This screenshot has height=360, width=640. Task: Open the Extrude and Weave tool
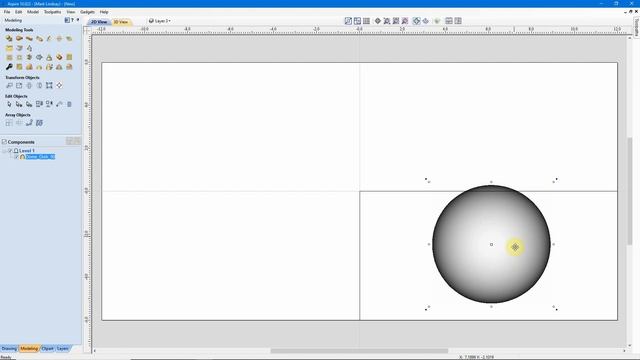pyautogui.click(x=29, y=39)
